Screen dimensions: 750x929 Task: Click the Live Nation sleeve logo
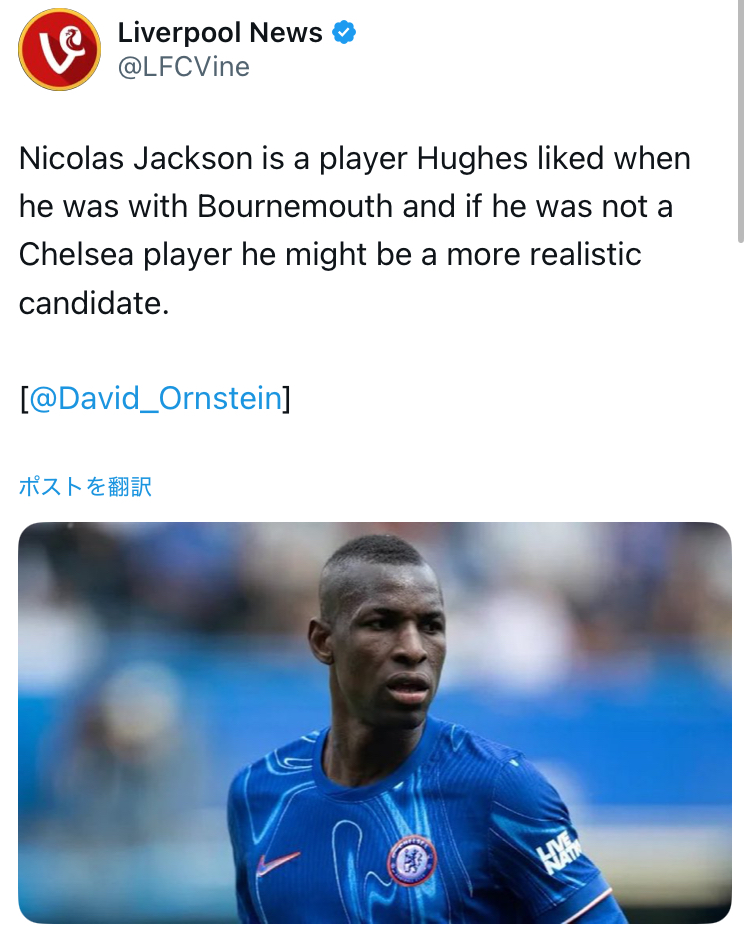pyautogui.click(x=557, y=853)
